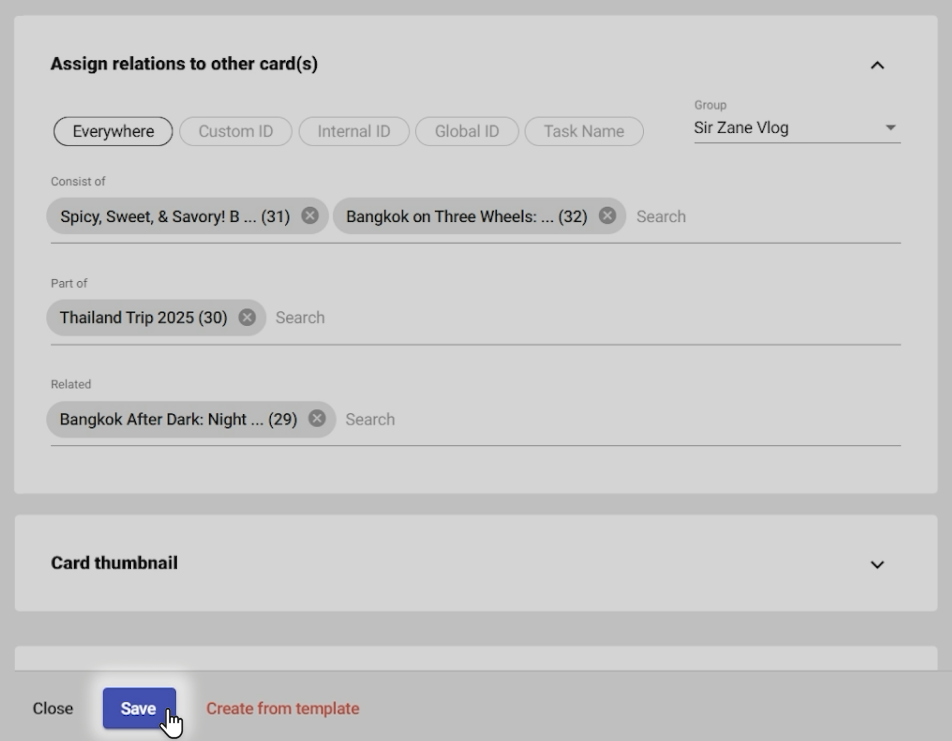Select the Global ID filter
The image size is (952, 741).
pos(466,131)
